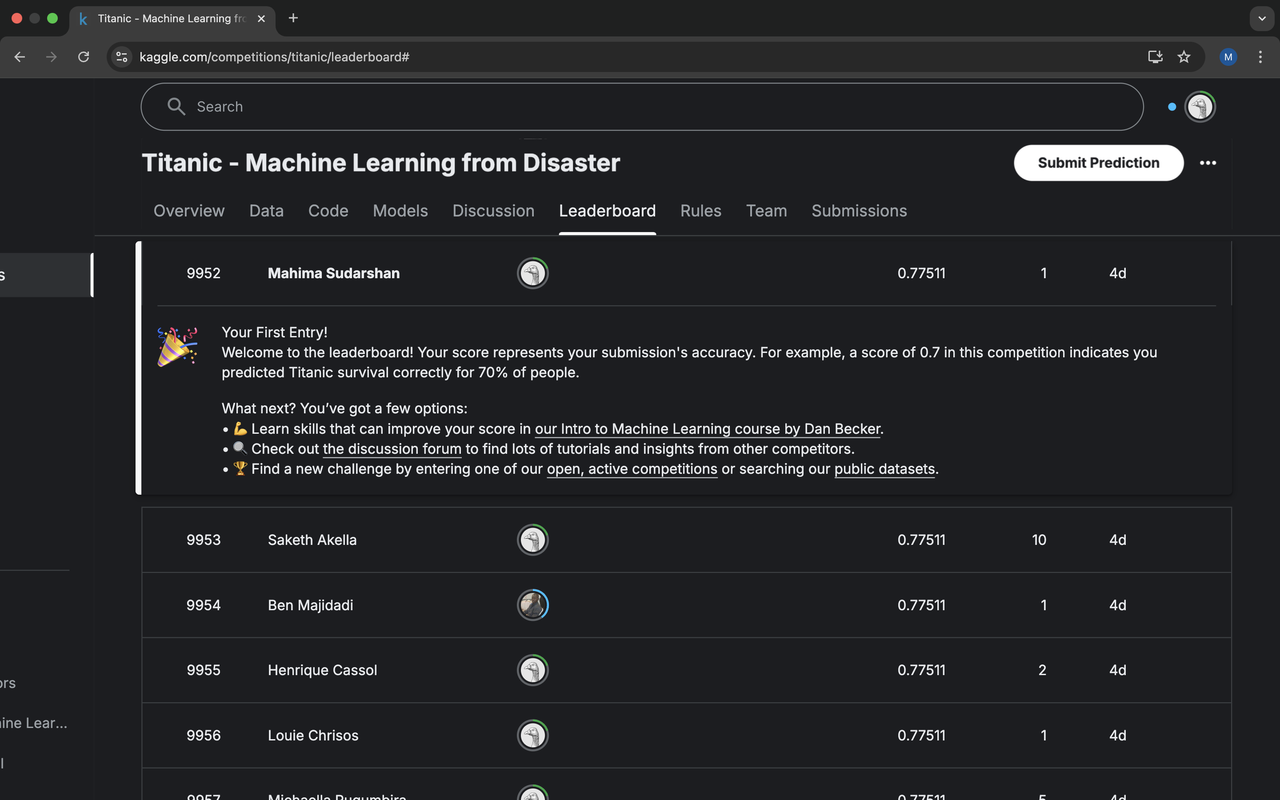Click the search magnifier icon

click(x=176, y=107)
